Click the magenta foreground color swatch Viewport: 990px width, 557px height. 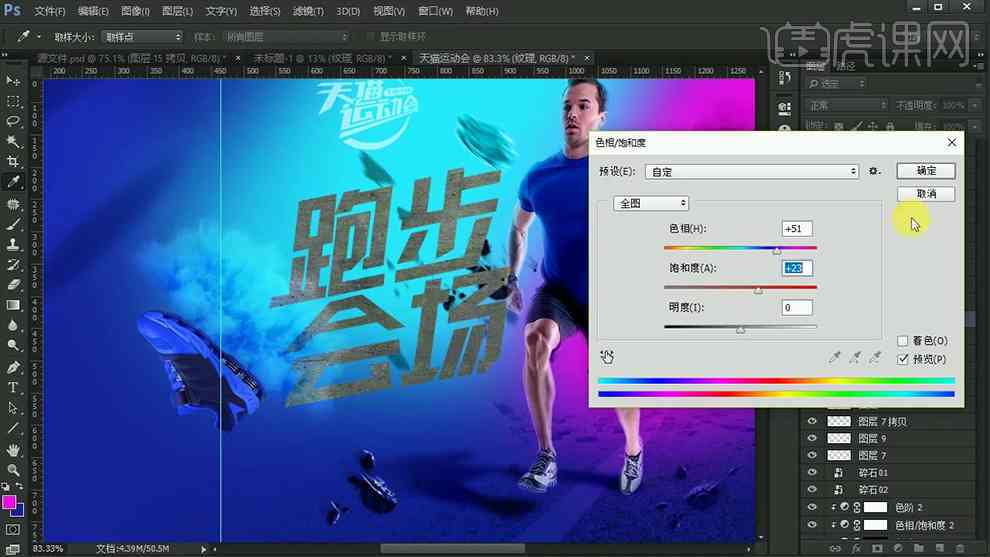pos(9,502)
